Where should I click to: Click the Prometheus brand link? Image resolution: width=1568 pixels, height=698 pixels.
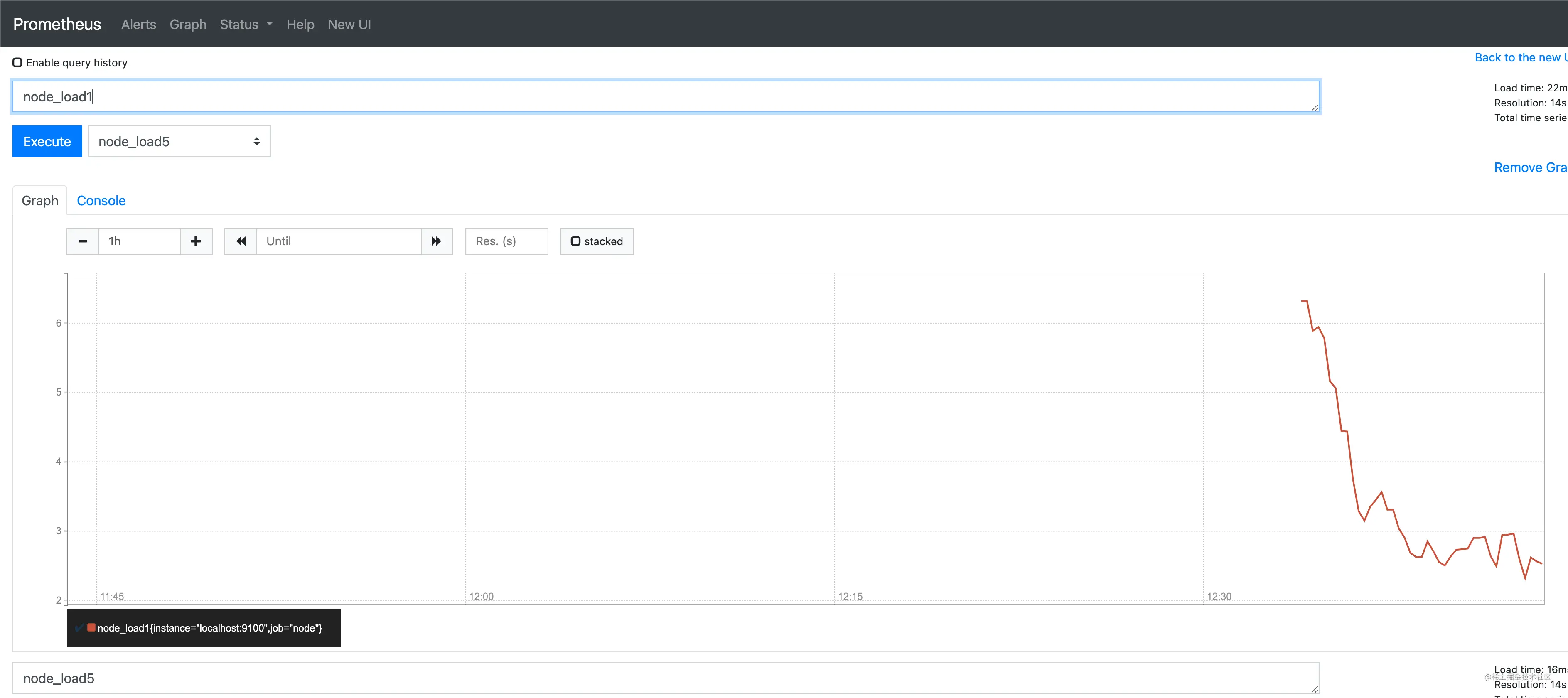tap(57, 24)
